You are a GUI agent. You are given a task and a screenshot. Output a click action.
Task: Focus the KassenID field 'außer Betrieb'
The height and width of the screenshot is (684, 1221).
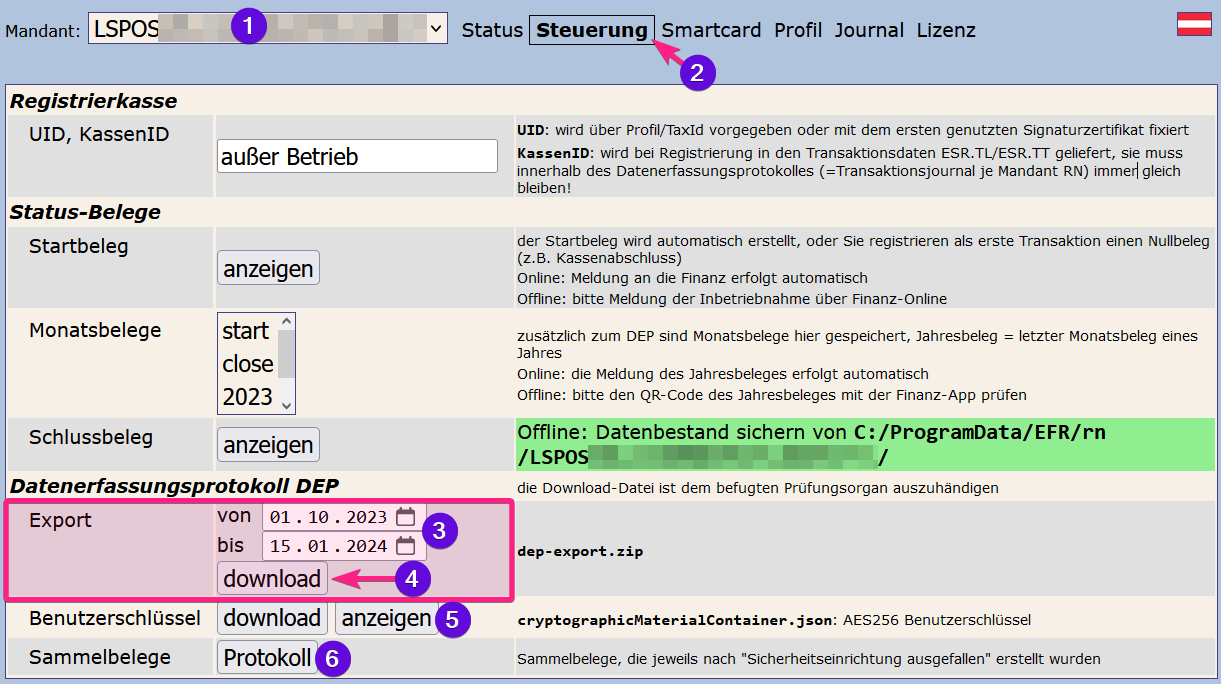point(357,156)
